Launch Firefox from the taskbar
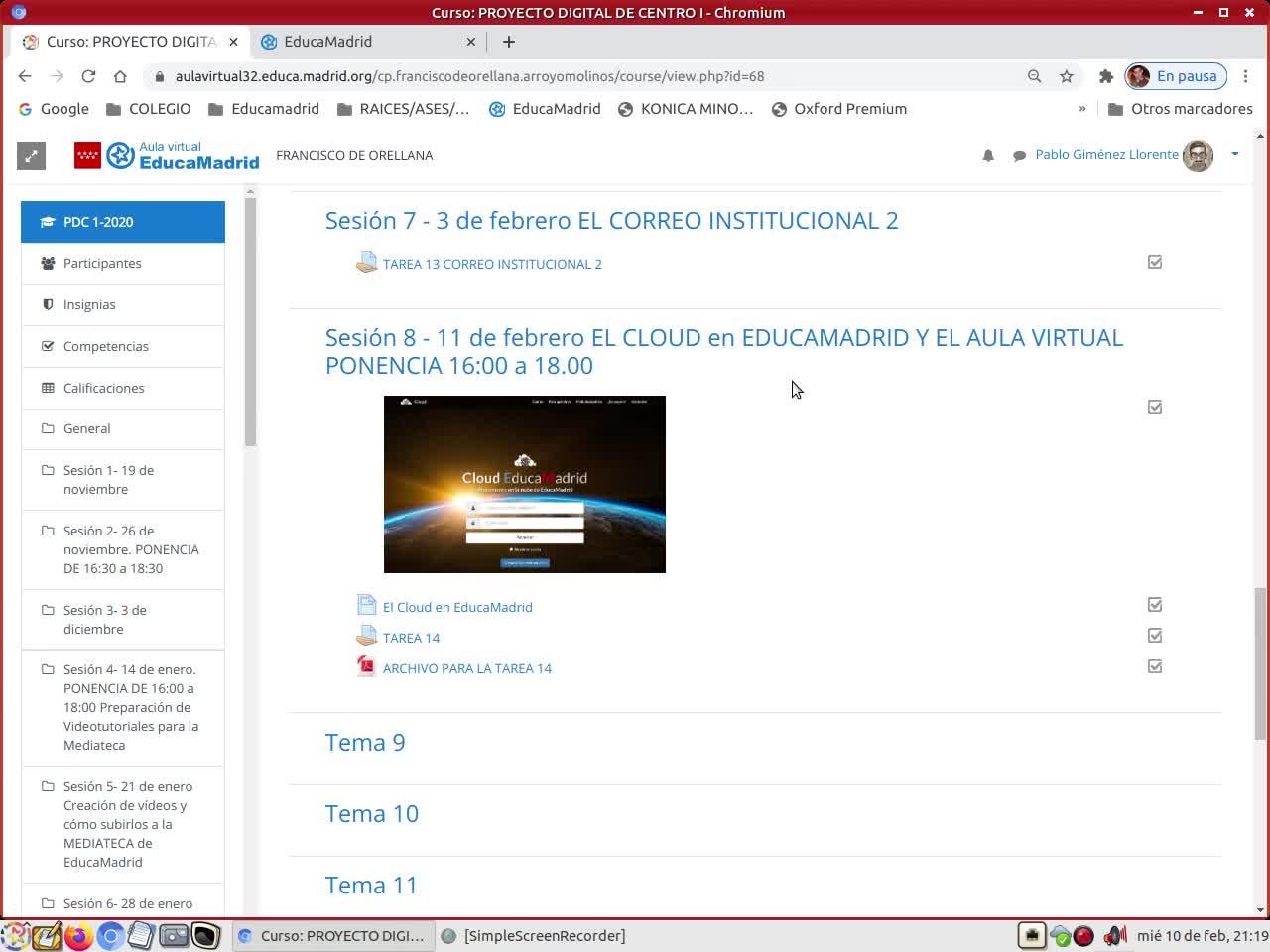The image size is (1270, 952). 78,935
